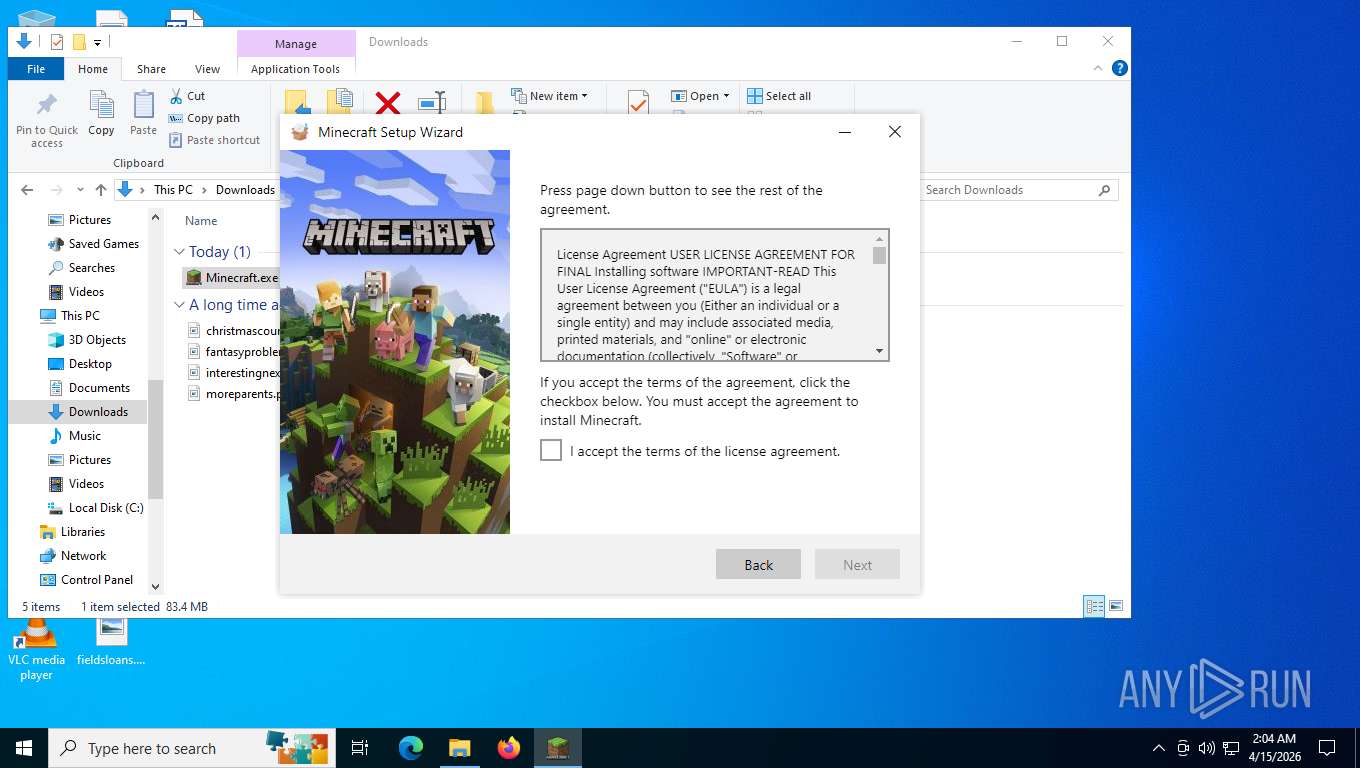The width and height of the screenshot is (1360, 768).
Task: Open Local Disk (C:) in sidebar
Action: (96, 508)
